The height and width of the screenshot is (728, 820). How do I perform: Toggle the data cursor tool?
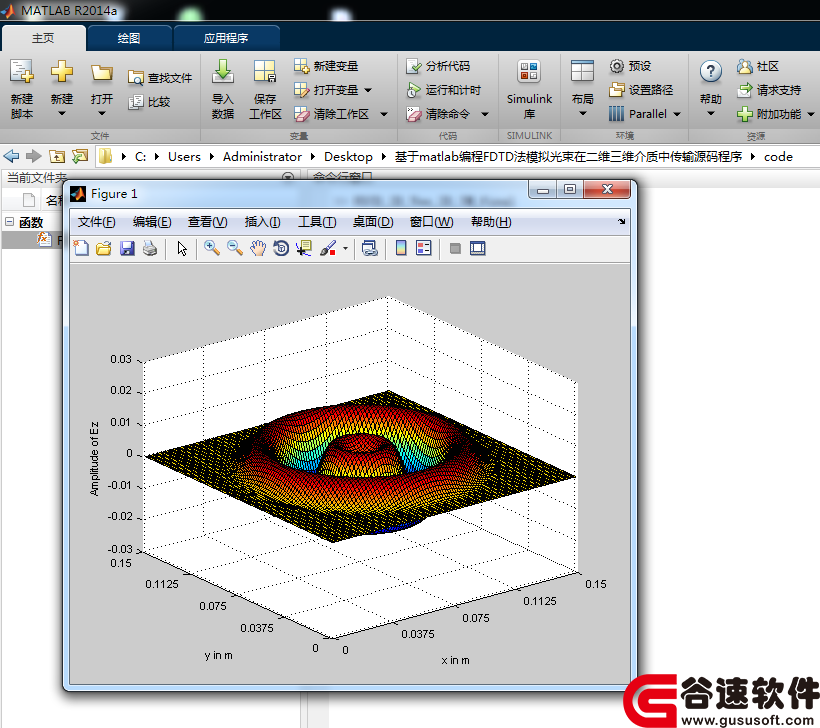[304, 248]
